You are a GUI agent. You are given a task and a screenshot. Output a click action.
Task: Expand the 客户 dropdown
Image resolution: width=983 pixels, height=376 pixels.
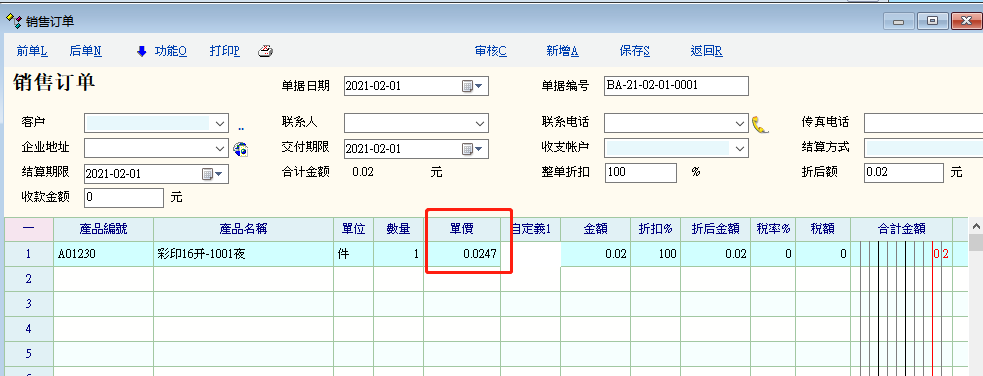coord(220,123)
